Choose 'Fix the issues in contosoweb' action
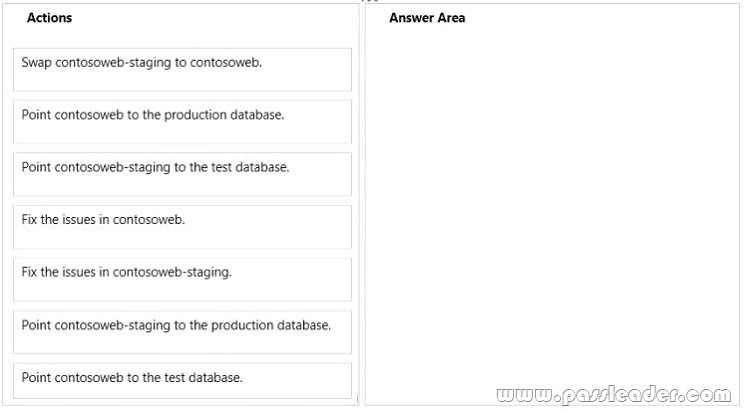 point(182,227)
